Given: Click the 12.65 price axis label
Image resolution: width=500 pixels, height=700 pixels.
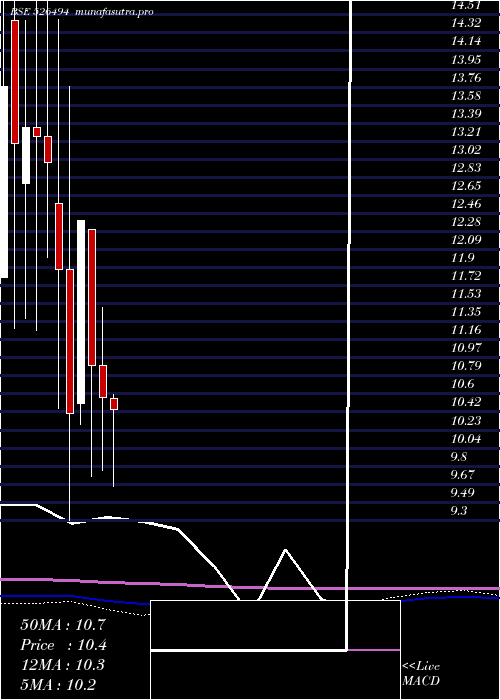Looking at the screenshot, I should tap(466, 186).
